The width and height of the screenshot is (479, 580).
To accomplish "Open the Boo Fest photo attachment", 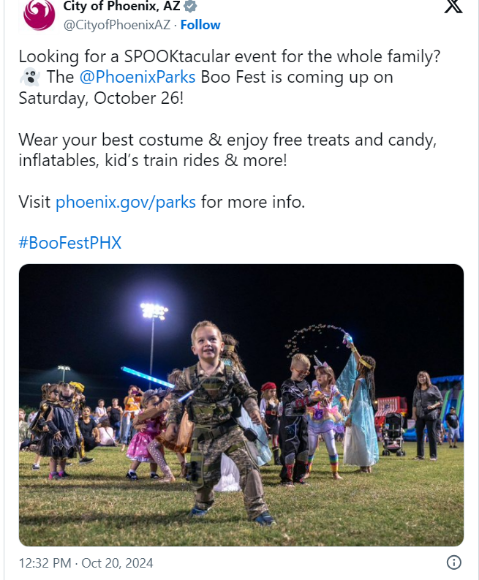I will click(241, 405).
